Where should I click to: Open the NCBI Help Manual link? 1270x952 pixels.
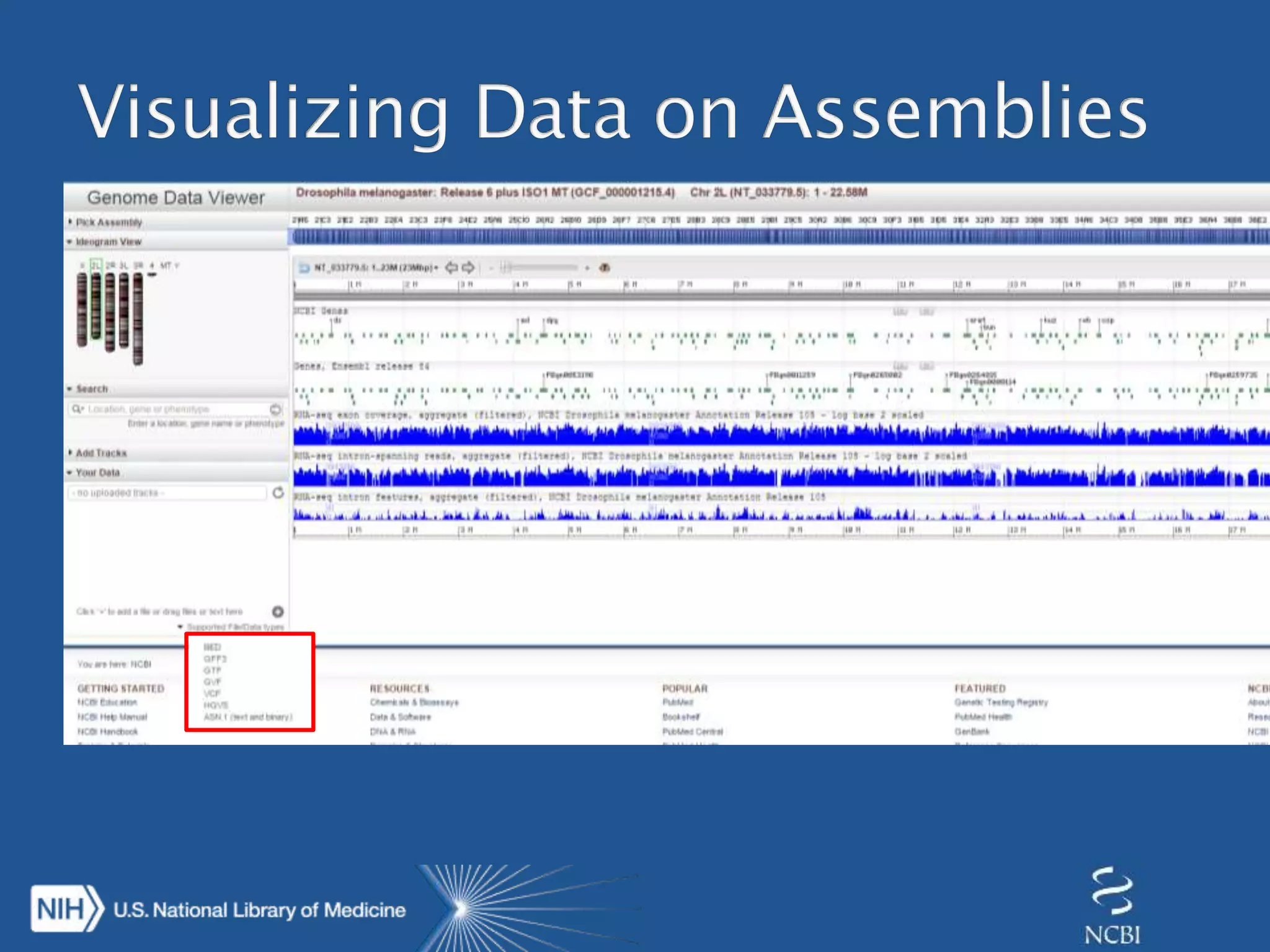pos(112,717)
